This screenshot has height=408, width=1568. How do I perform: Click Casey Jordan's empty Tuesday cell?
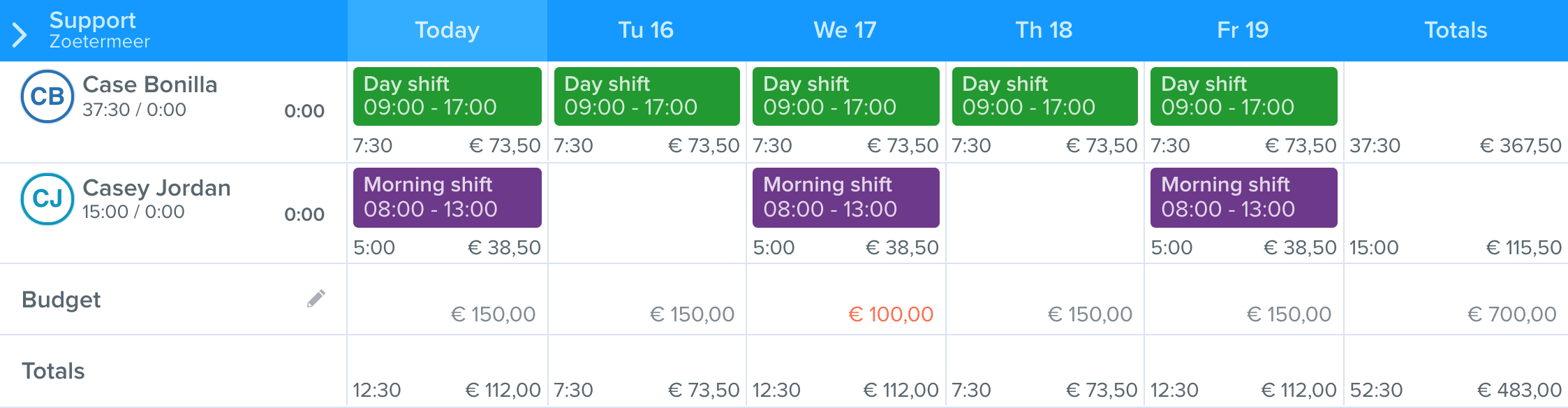(x=647, y=213)
